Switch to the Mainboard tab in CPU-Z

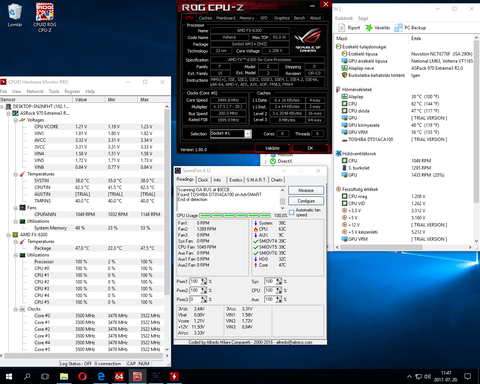coord(226,18)
